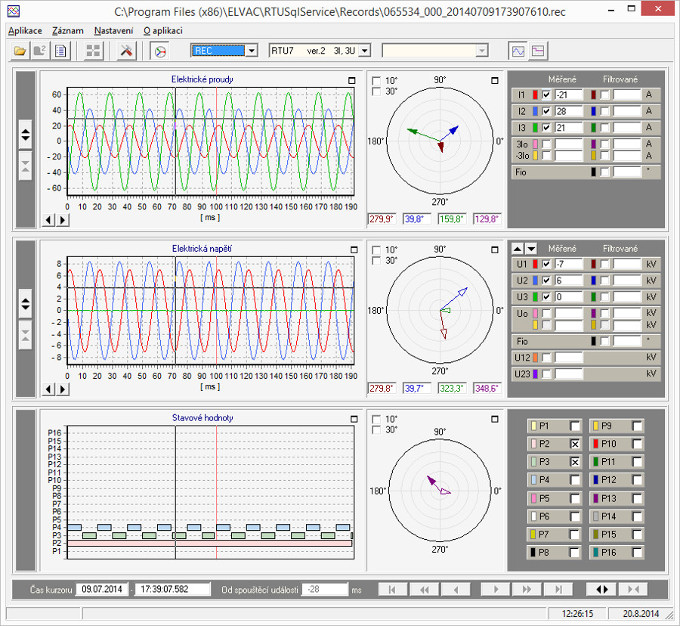
Task: Click the down arrow next to Měřené in voltages
Action: (531, 249)
